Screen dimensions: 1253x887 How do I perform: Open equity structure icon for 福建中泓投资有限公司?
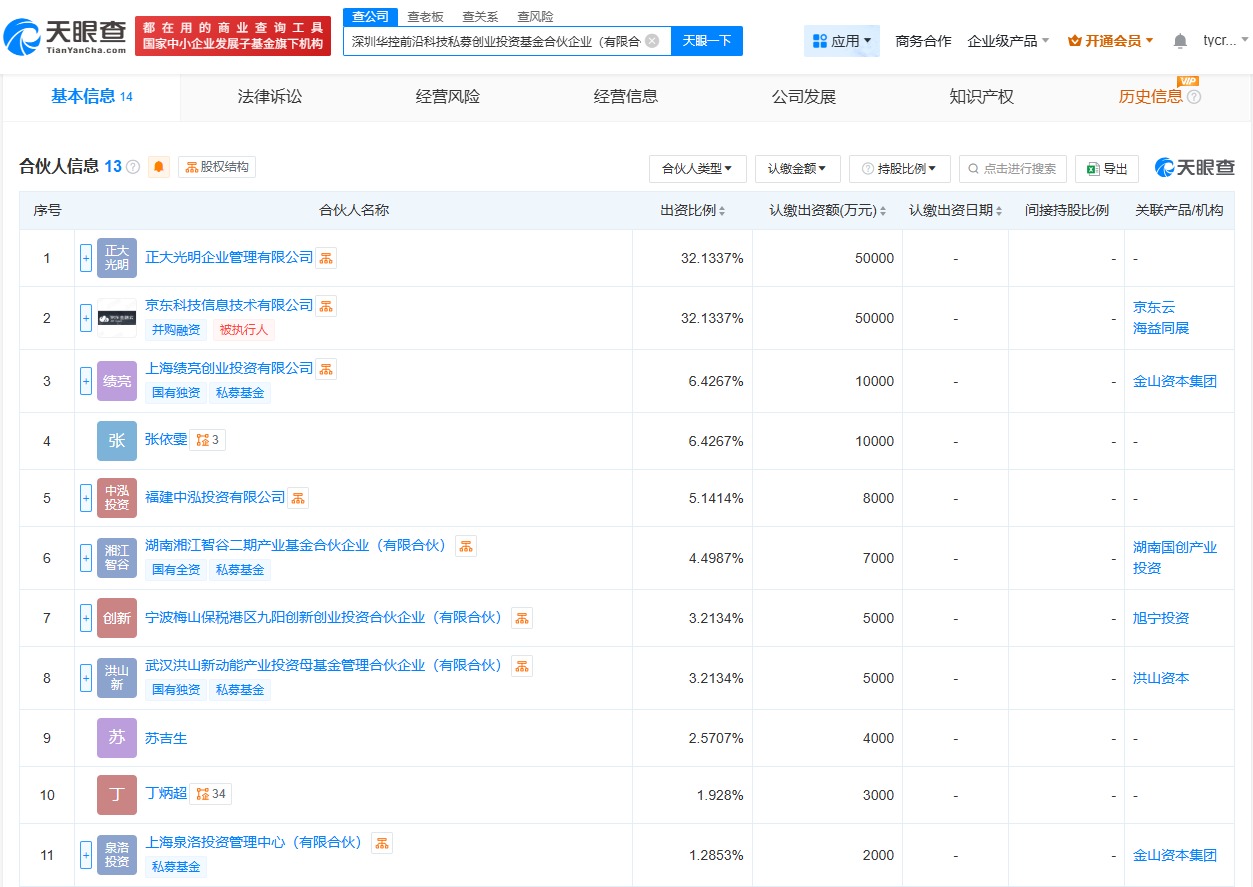pos(298,498)
